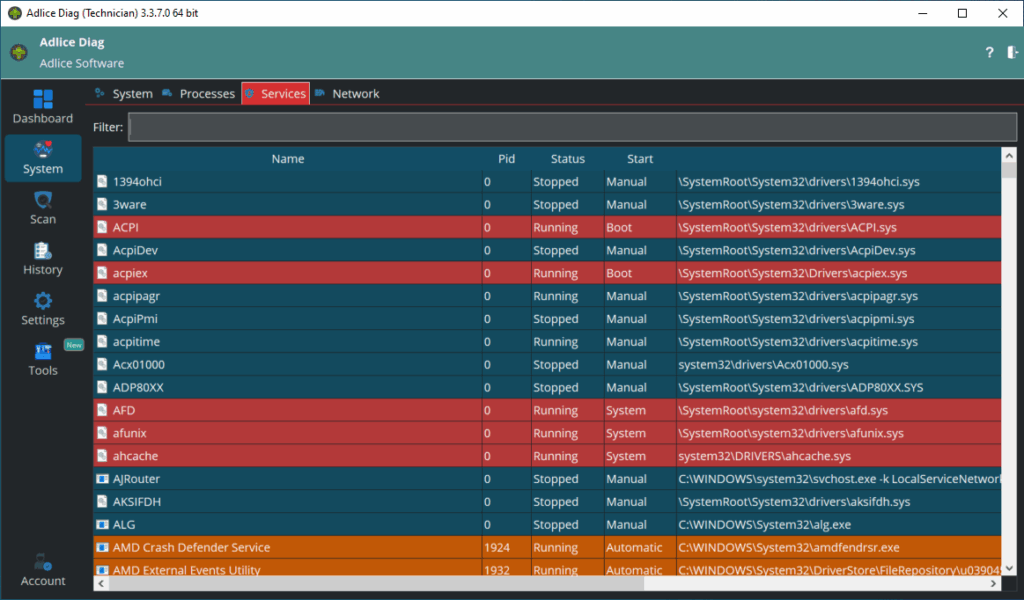Open the Settings gear in sidebar
This screenshot has height=600, width=1024.
[x=42, y=309]
